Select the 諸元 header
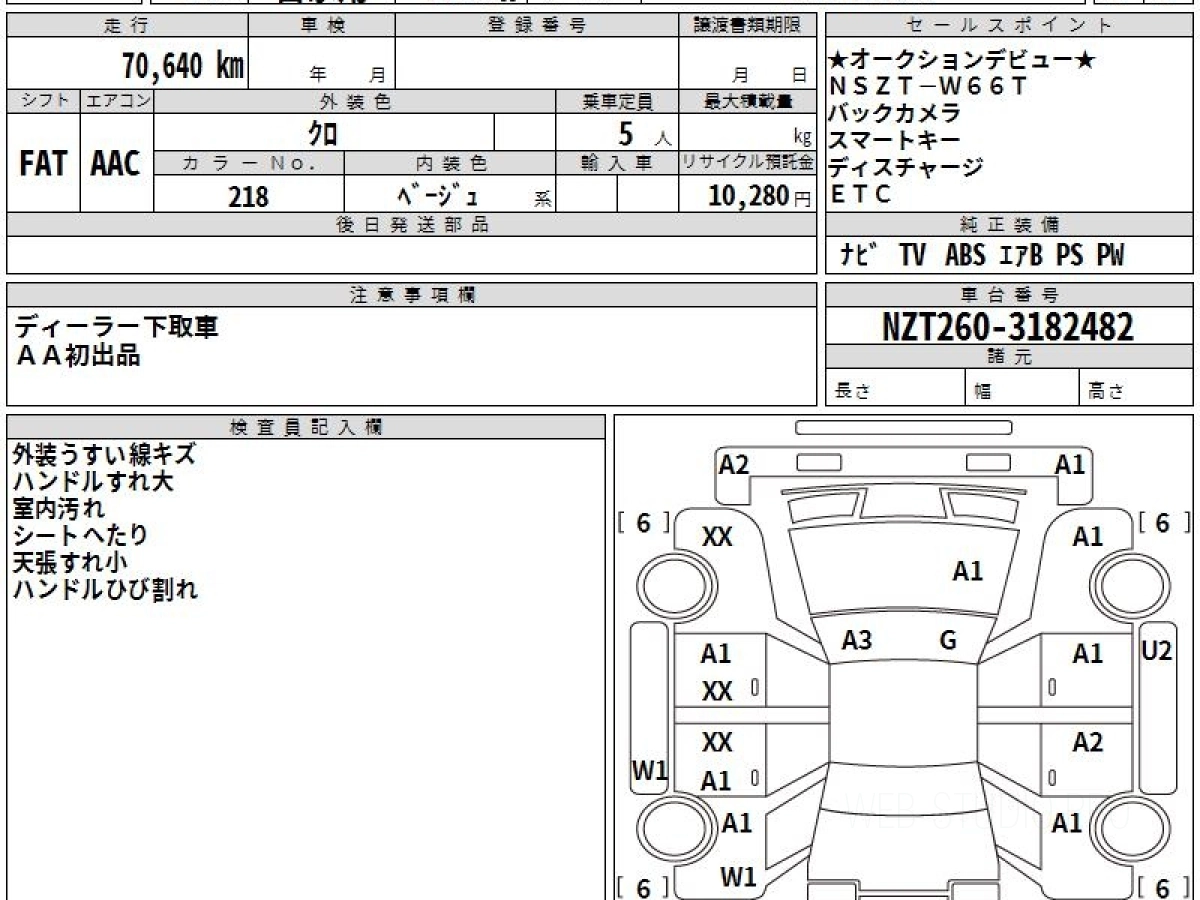 (x=1008, y=357)
